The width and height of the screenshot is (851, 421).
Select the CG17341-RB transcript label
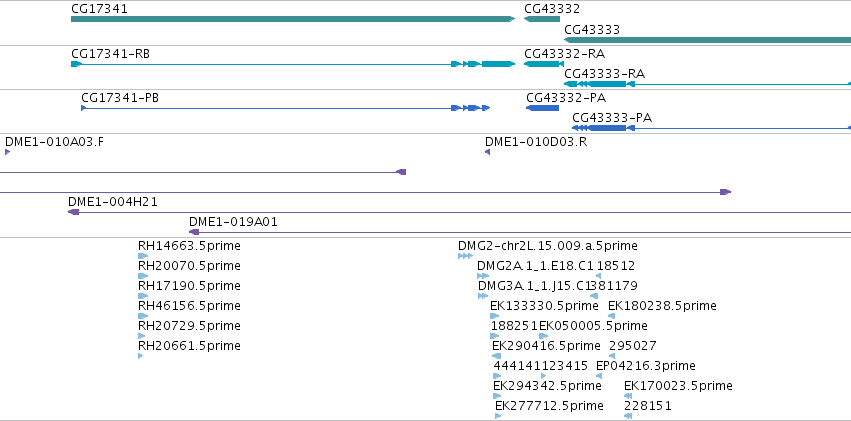click(111, 54)
